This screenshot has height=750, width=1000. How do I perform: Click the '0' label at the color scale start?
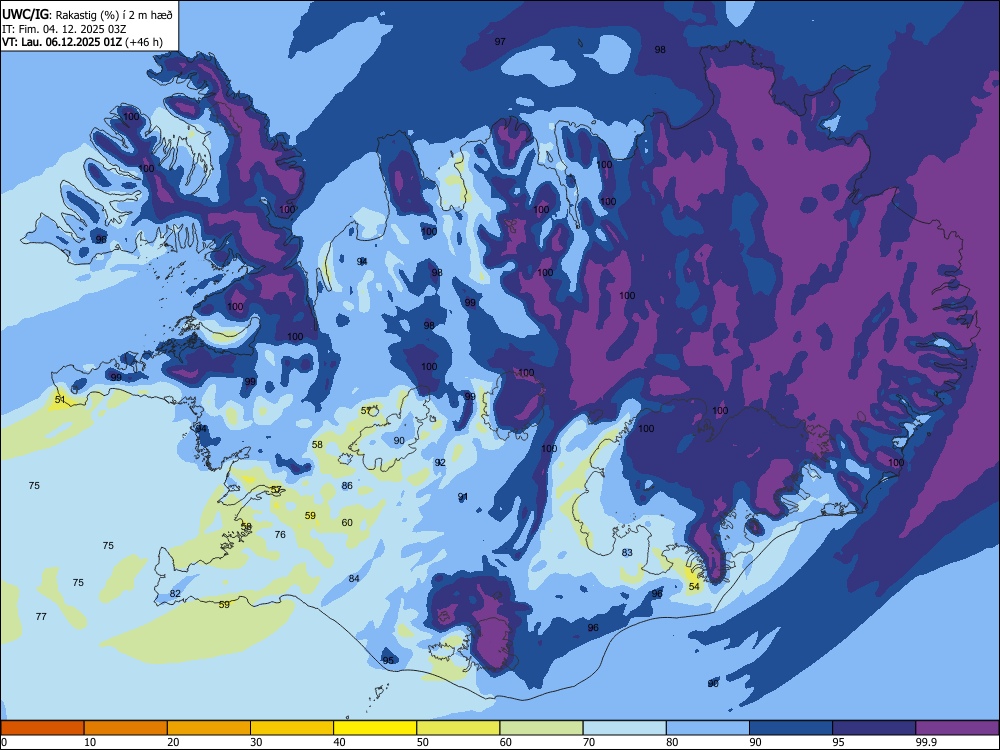4,742
